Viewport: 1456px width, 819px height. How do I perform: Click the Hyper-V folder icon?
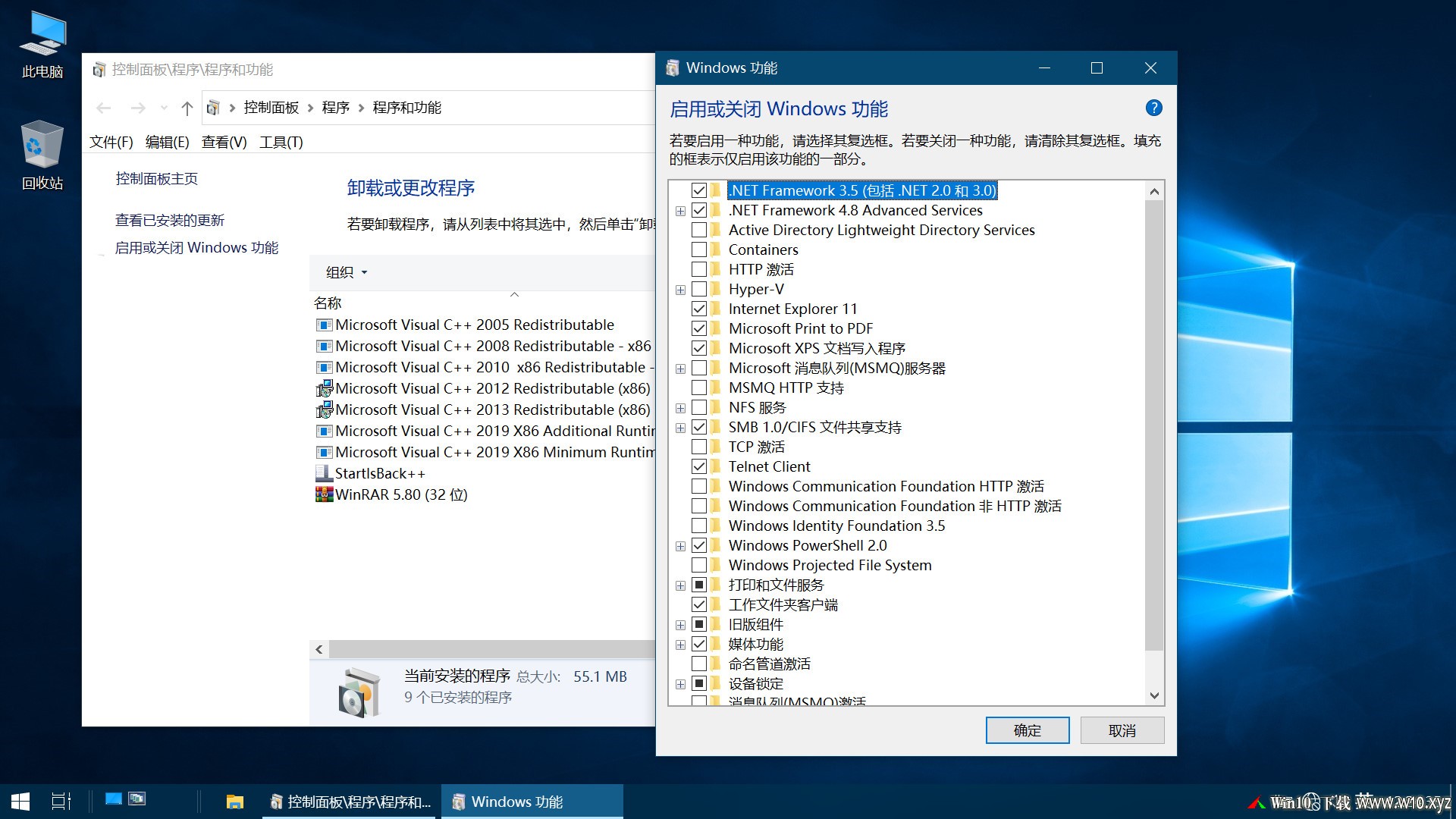click(716, 289)
